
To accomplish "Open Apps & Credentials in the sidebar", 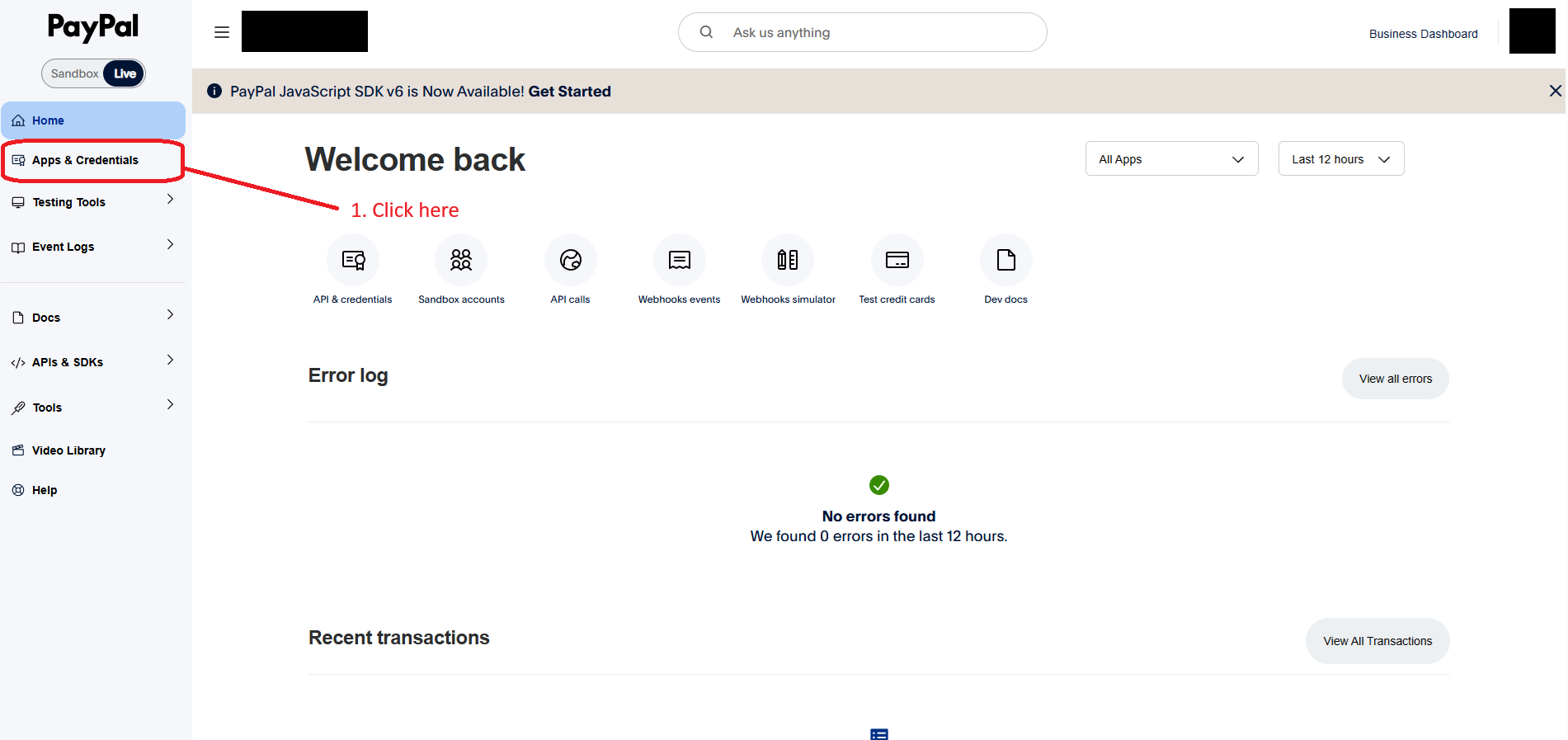I will [93, 160].
